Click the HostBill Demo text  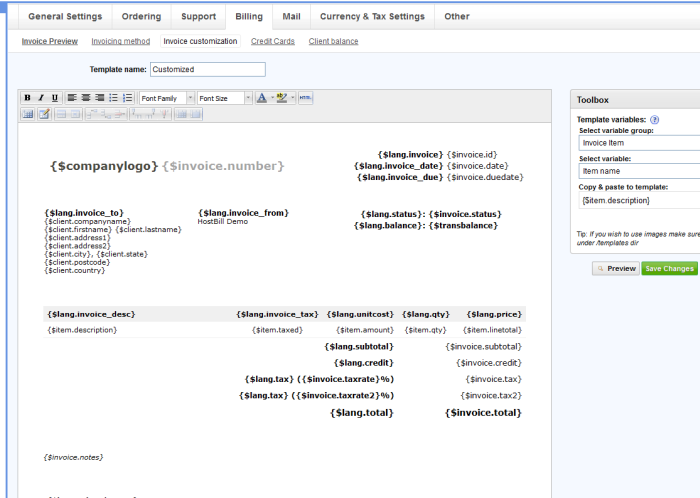(223, 221)
